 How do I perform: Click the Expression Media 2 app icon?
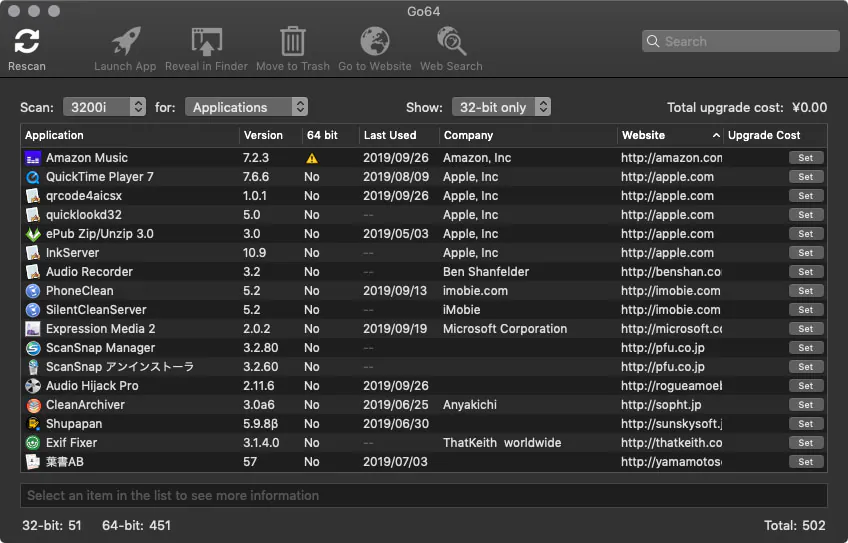point(33,329)
